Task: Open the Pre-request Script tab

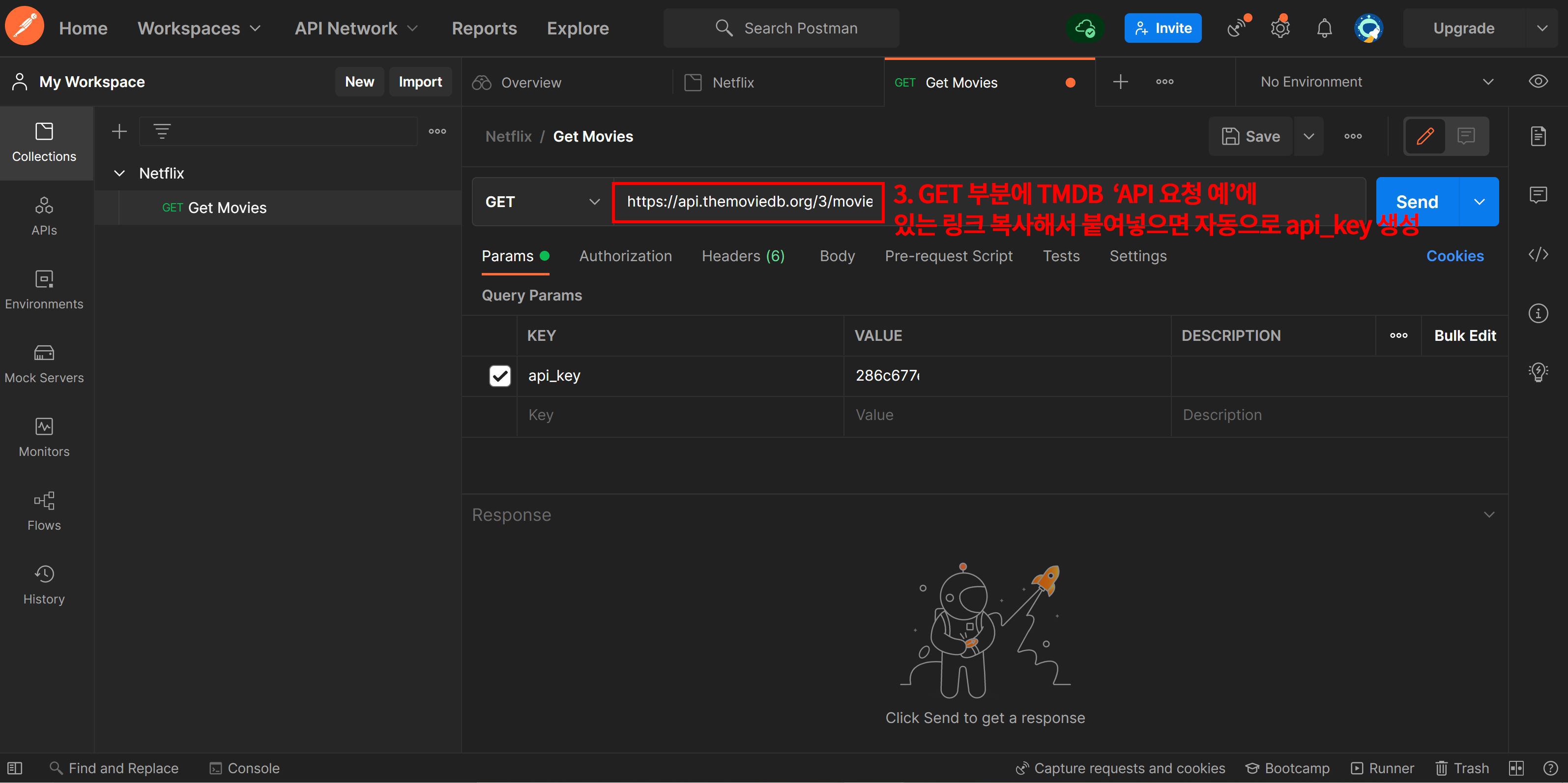Action: click(948, 256)
